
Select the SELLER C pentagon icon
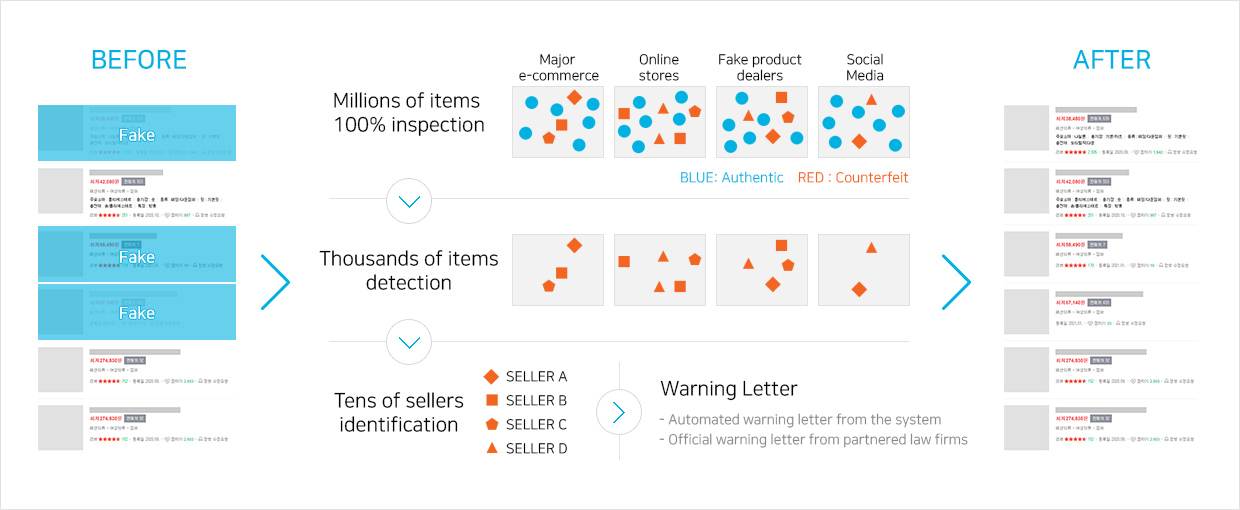click(x=491, y=424)
